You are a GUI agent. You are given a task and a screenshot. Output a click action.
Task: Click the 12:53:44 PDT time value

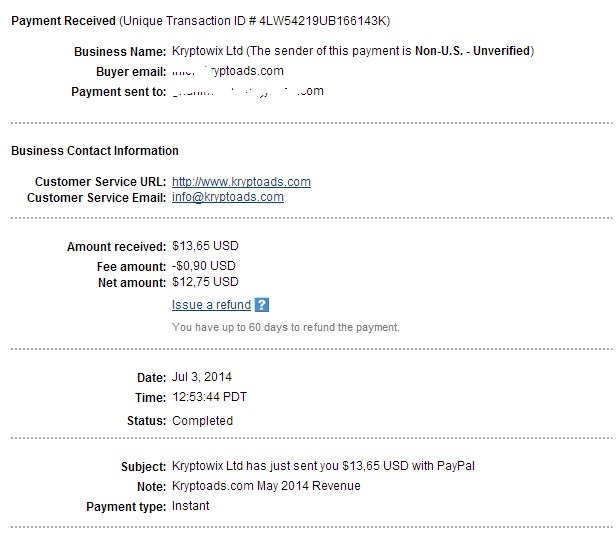pos(209,397)
